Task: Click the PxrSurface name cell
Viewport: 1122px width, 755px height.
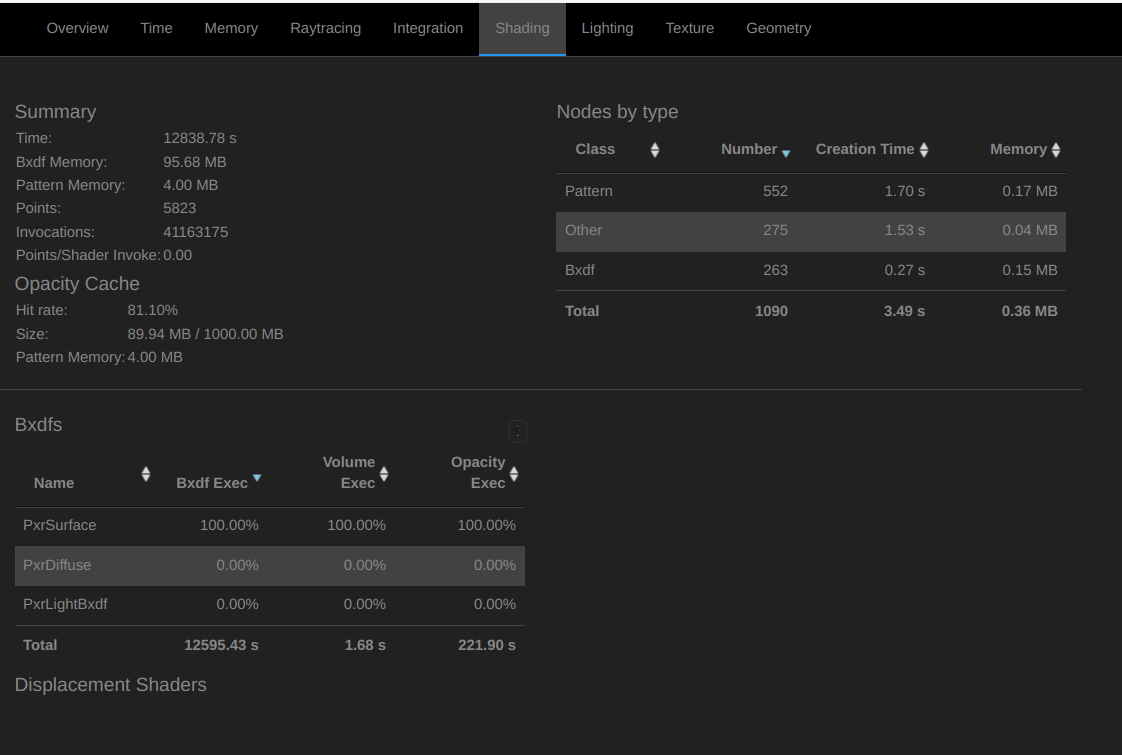Action: pos(59,525)
